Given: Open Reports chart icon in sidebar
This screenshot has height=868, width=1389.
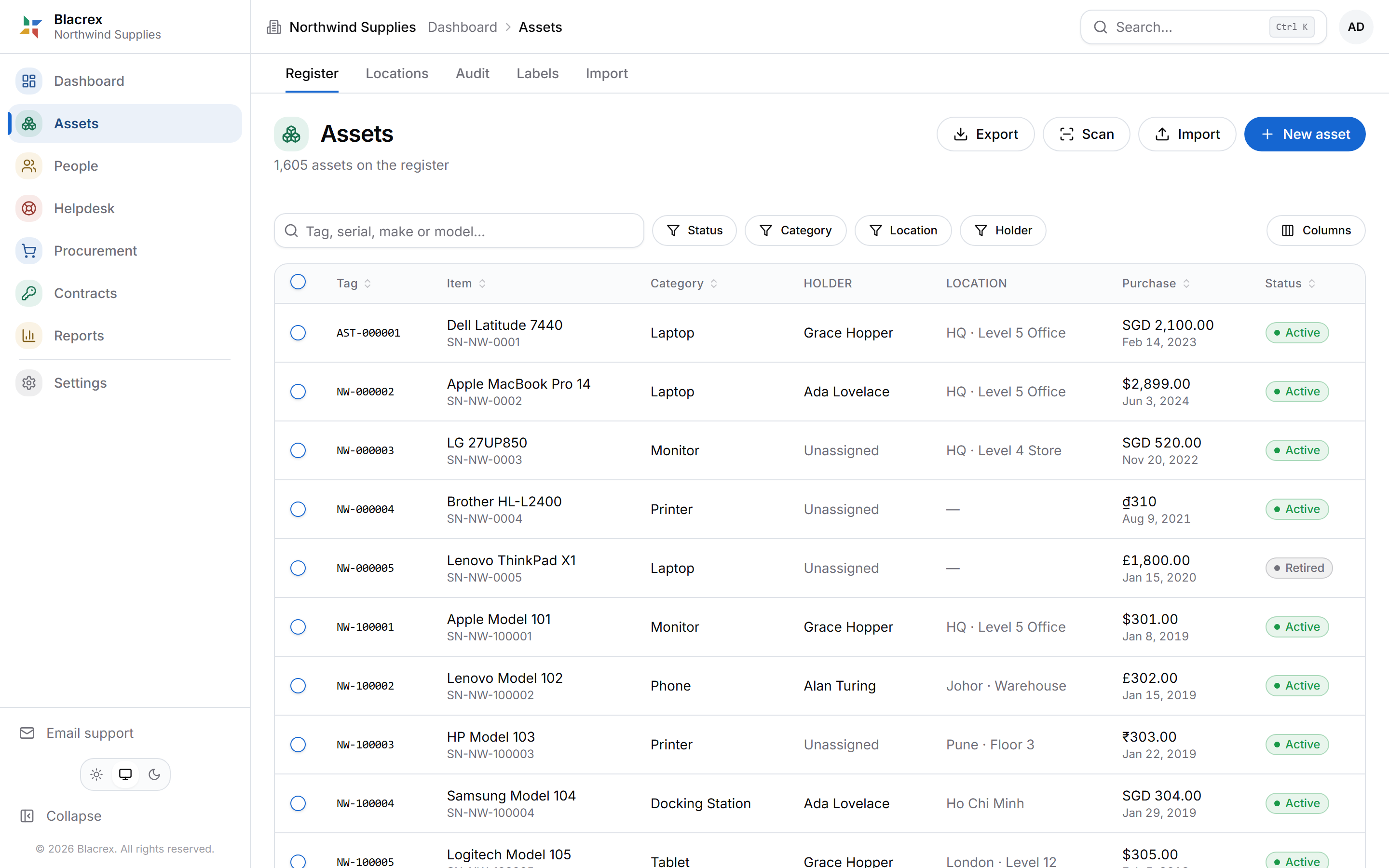Looking at the screenshot, I should (x=29, y=336).
